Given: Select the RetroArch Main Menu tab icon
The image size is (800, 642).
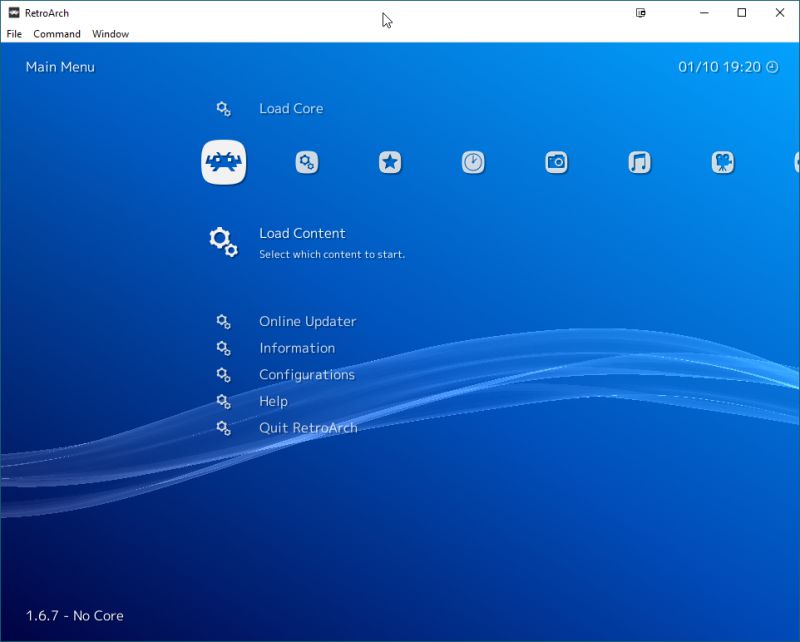Looking at the screenshot, I should tap(224, 161).
